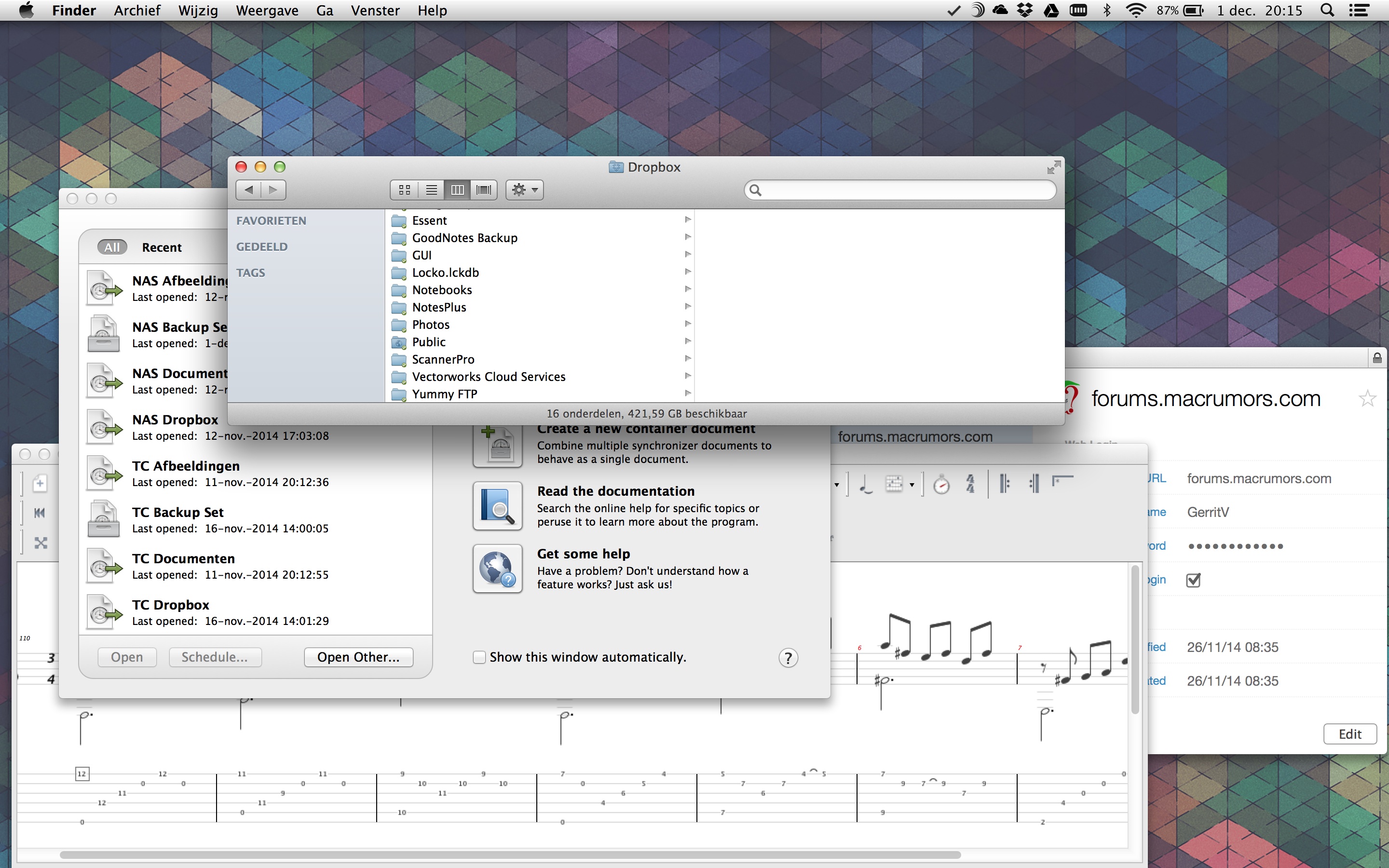The image size is (1389, 868).
Task: Mark forums.macrumors.com as favorite star
Action: click(x=1367, y=398)
